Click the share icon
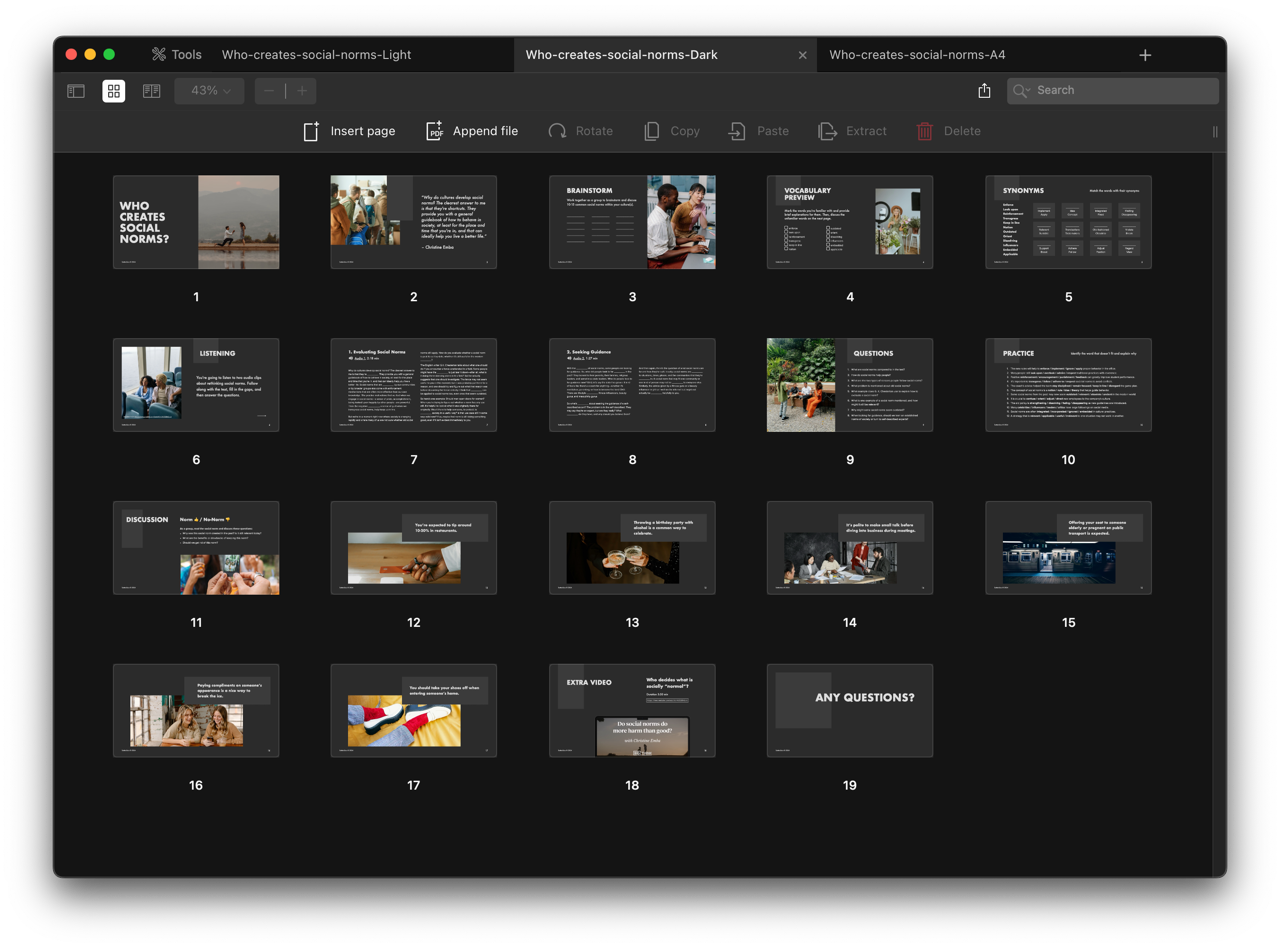Image resolution: width=1280 pixels, height=948 pixels. click(984, 91)
